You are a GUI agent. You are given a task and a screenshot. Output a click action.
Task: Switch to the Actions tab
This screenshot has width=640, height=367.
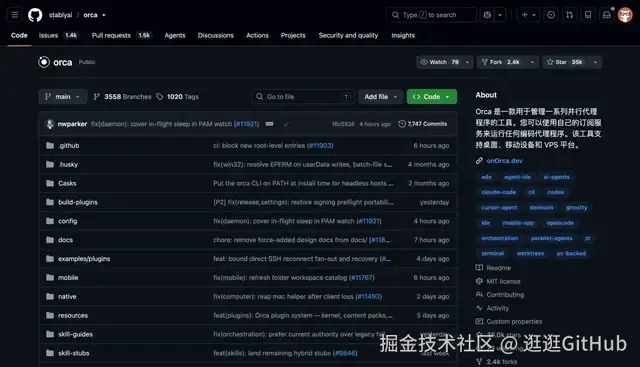tap(257, 36)
